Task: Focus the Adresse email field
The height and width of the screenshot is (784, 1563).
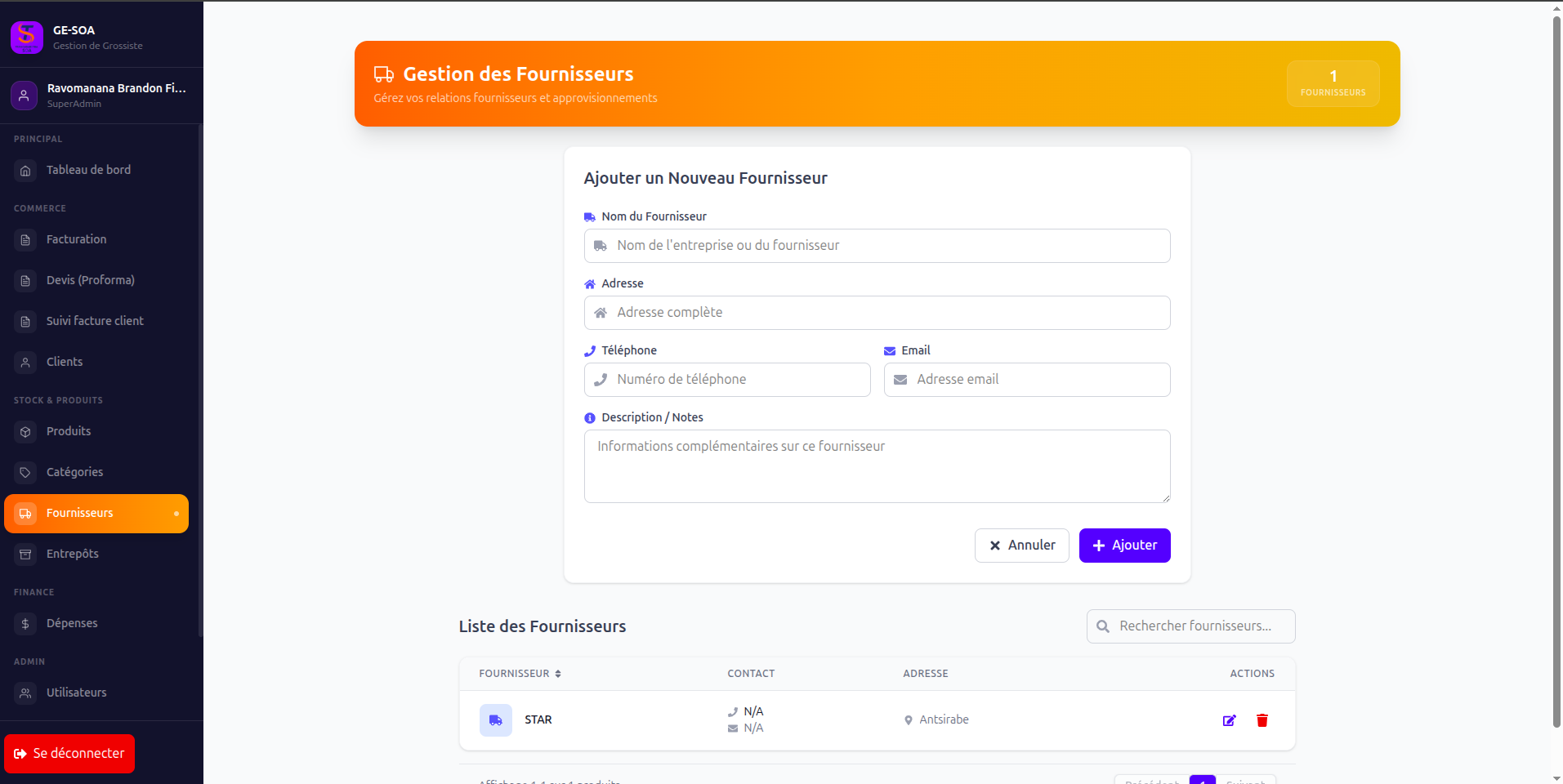Action: (1027, 380)
